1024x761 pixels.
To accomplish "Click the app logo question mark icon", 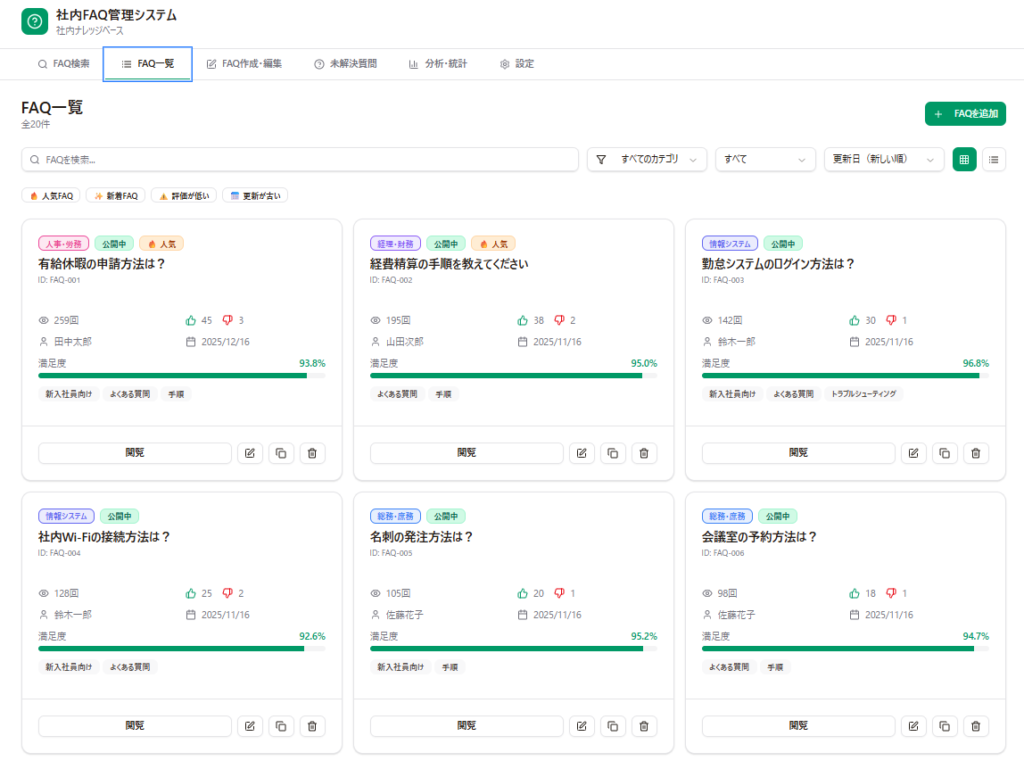I will pos(34,21).
